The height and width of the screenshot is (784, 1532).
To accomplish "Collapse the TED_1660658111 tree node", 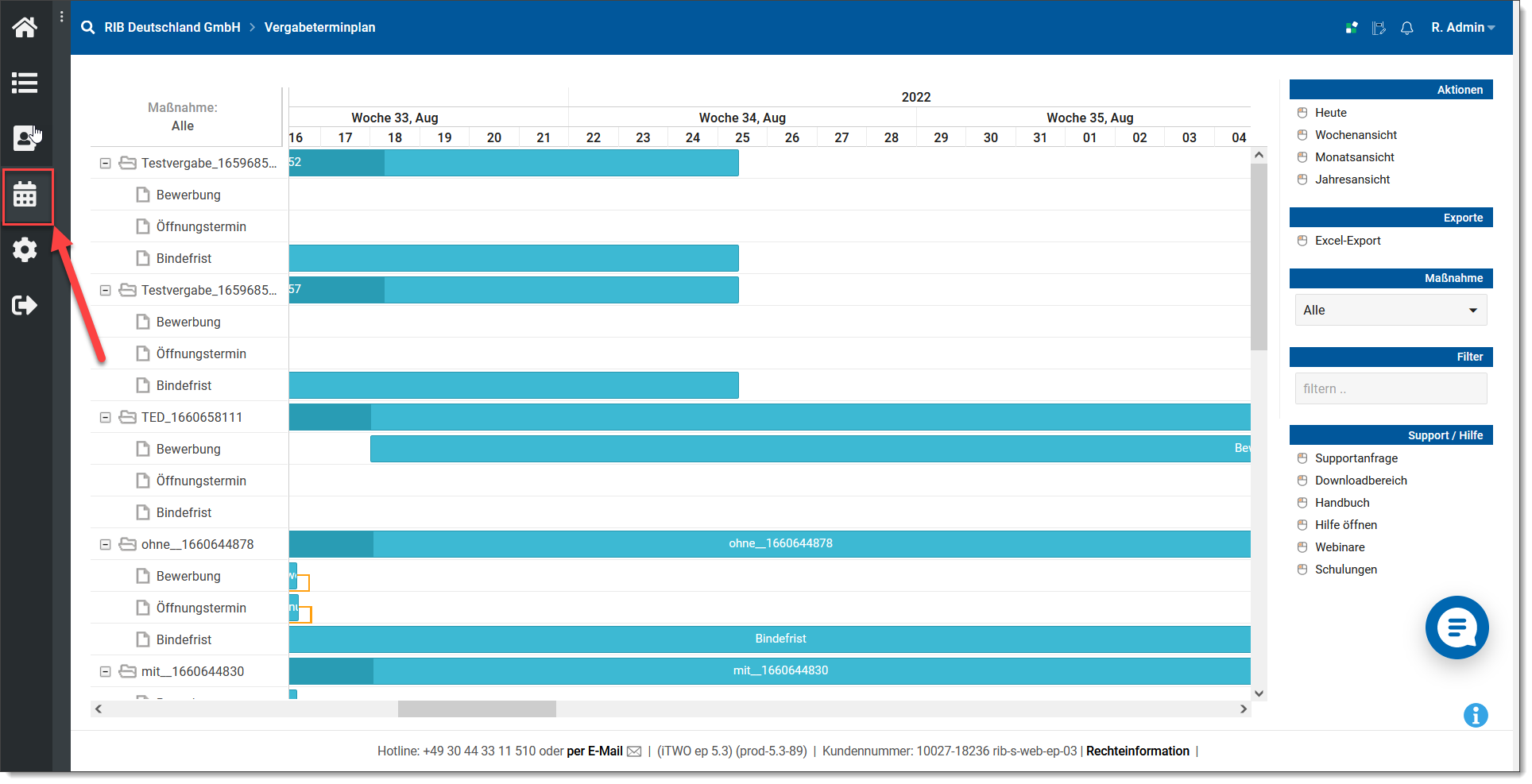I will [105, 417].
